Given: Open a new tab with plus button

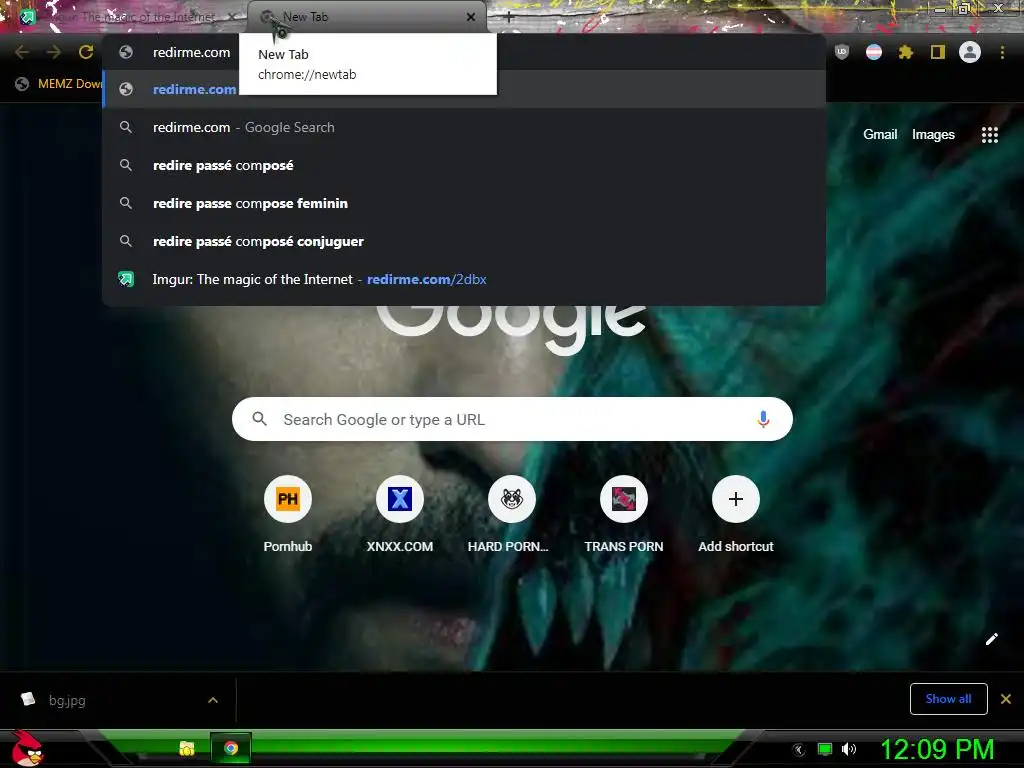Looking at the screenshot, I should [509, 18].
